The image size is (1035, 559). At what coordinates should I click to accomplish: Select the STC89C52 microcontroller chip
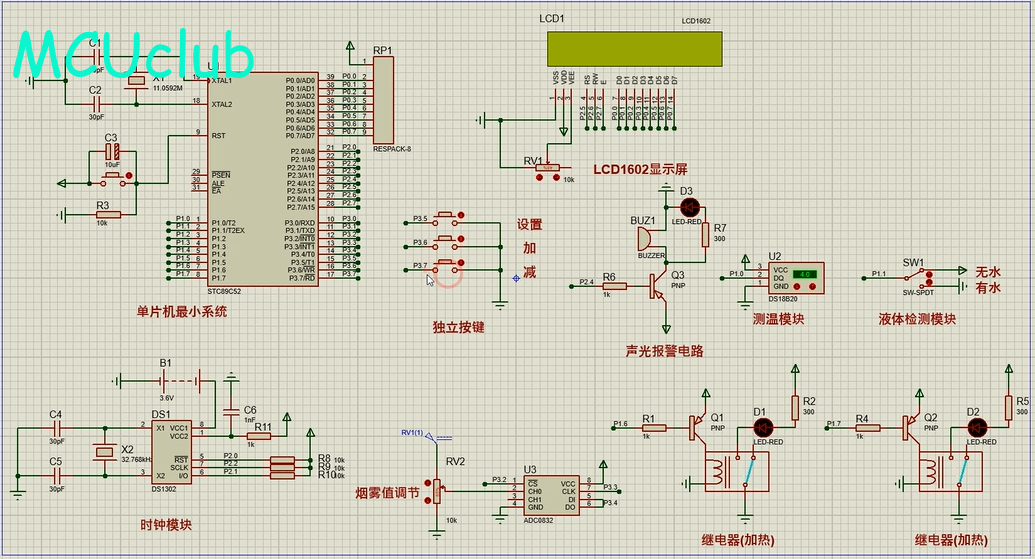[x=260, y=180]
